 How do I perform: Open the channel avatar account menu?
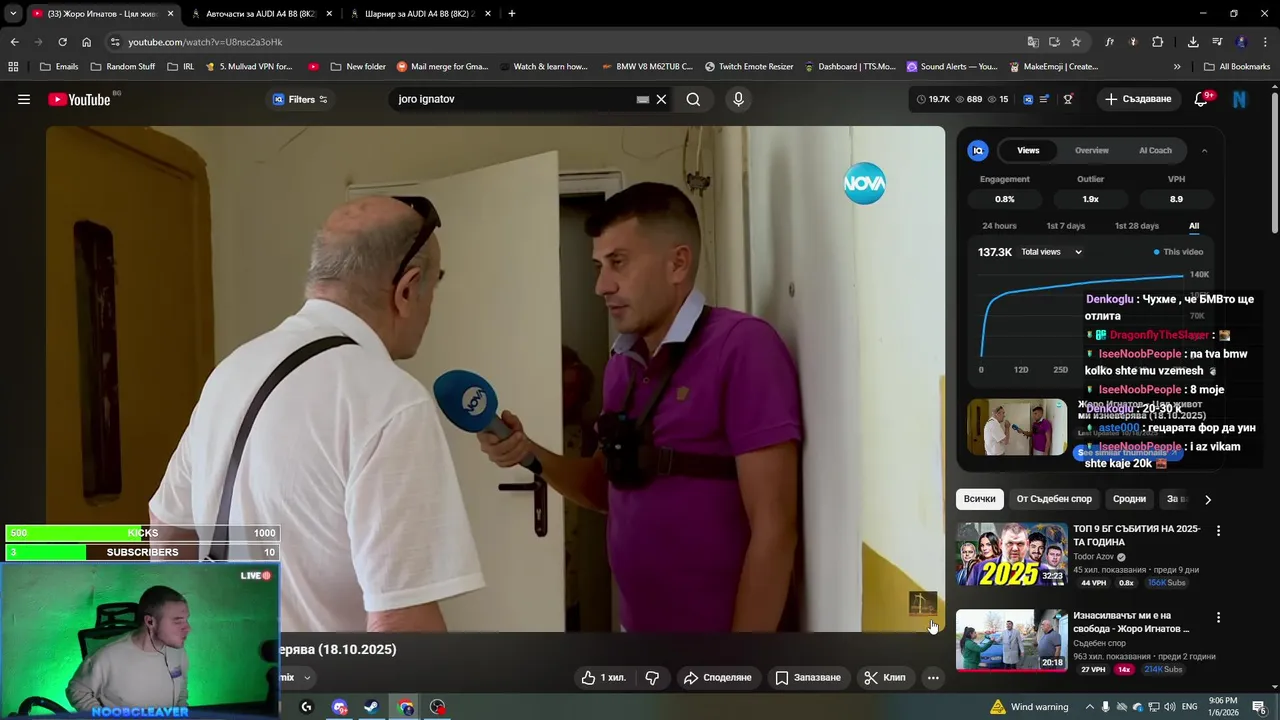[x=1239, y=99]
